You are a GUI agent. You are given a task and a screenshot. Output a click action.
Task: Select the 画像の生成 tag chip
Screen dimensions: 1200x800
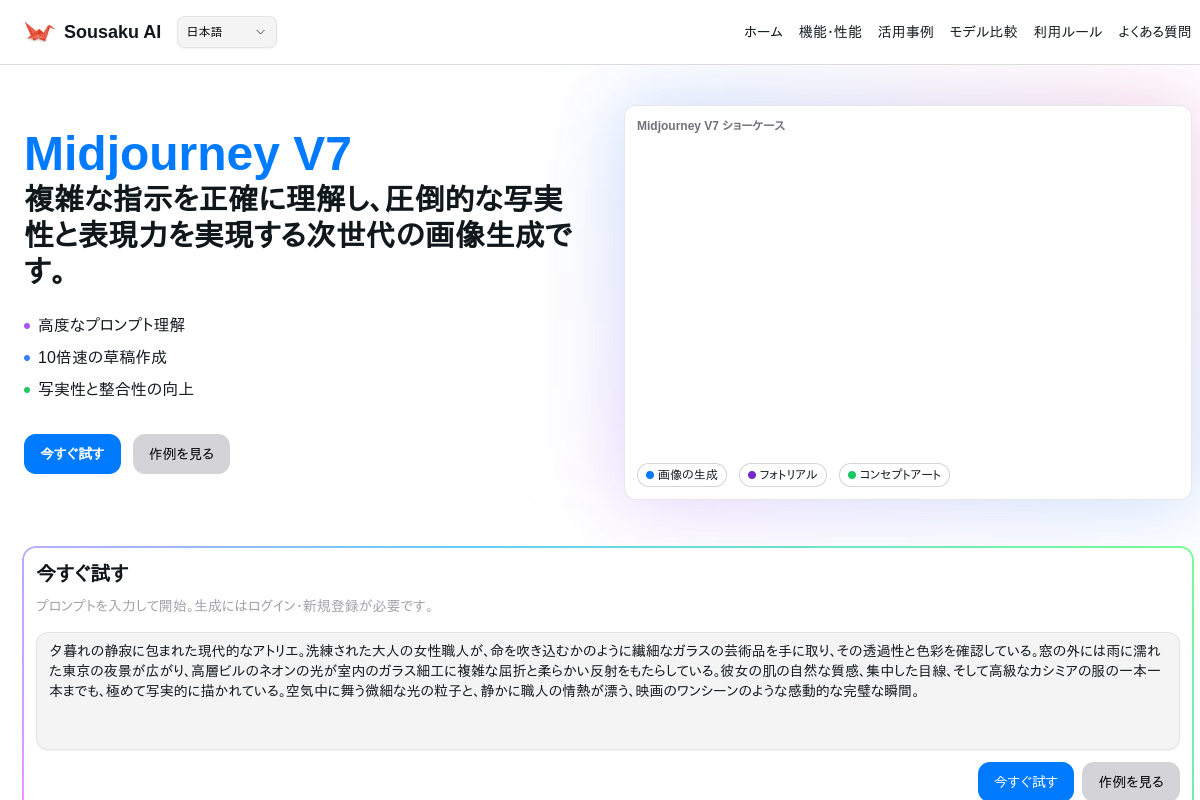pos(682,475)
